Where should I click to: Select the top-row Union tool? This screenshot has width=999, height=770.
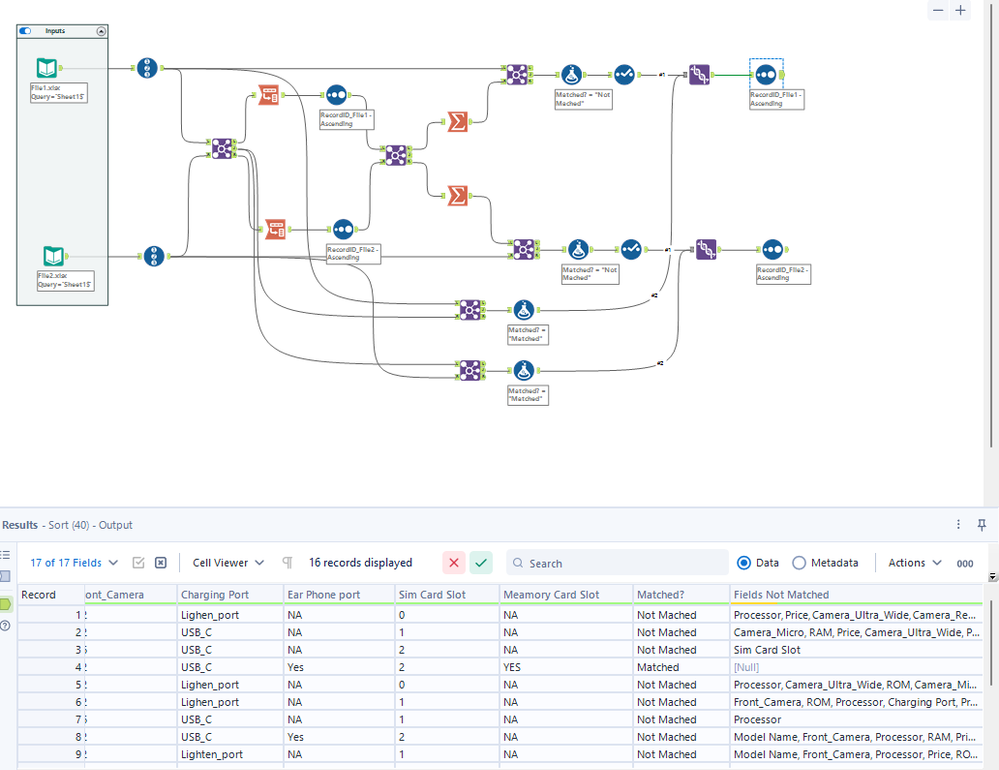click(699, 75)
